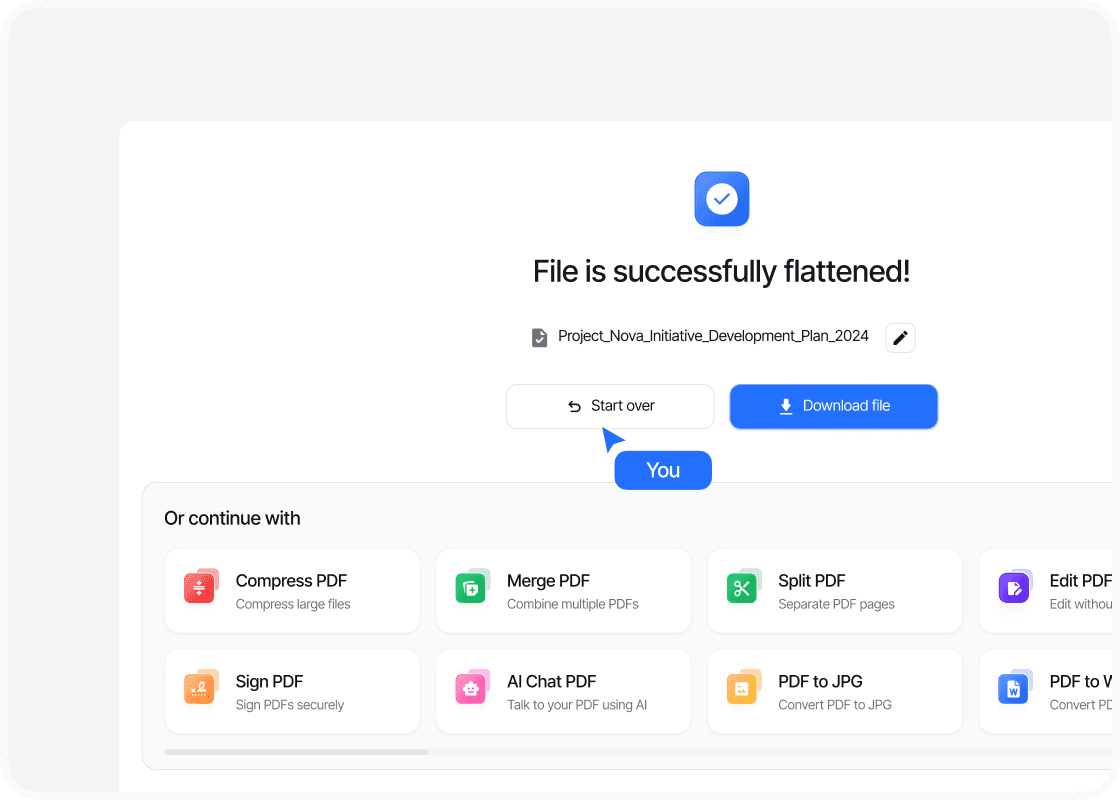Click the orange Sign PDF icon

pos(200,688)
